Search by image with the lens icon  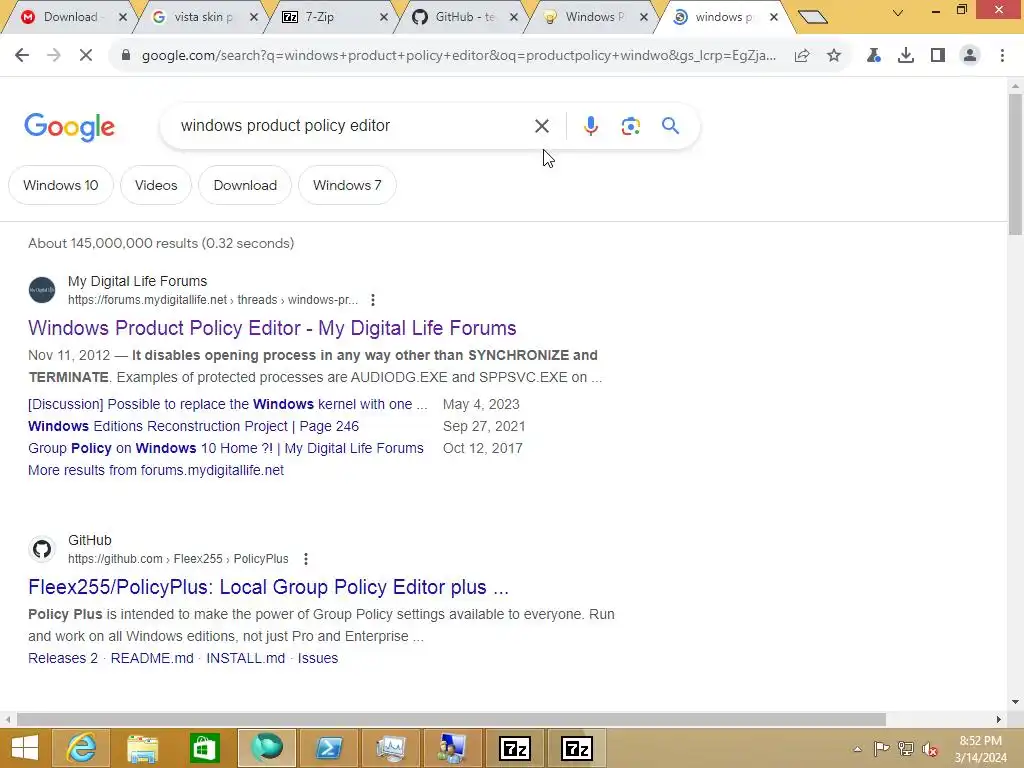(x=630, y=126)
